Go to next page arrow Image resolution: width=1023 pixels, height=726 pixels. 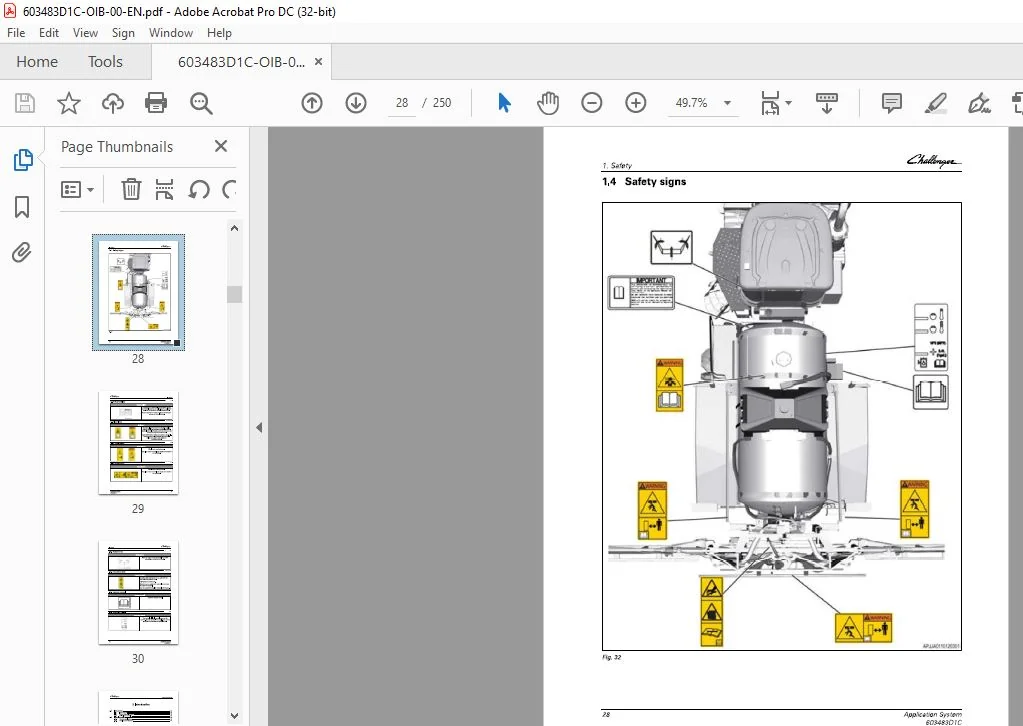click(356, 103)
